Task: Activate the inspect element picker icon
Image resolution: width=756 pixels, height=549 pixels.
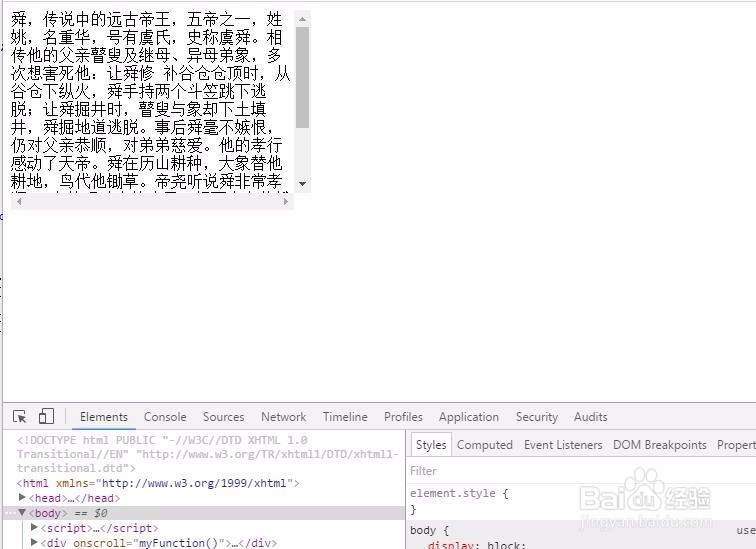Action: [20, 416]
